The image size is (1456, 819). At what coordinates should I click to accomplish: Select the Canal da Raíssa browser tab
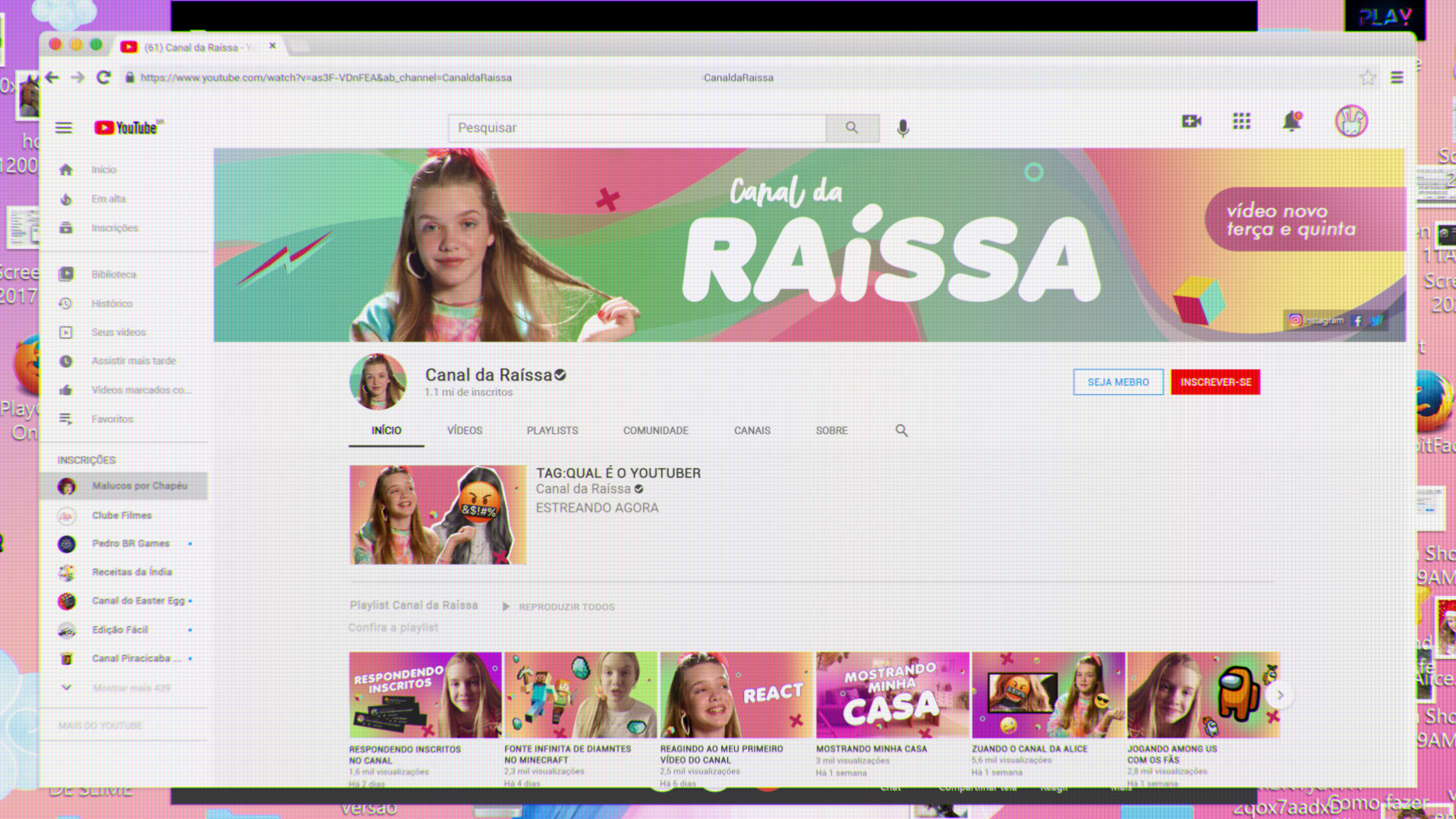pyautogui.click(x=197, y=47)
